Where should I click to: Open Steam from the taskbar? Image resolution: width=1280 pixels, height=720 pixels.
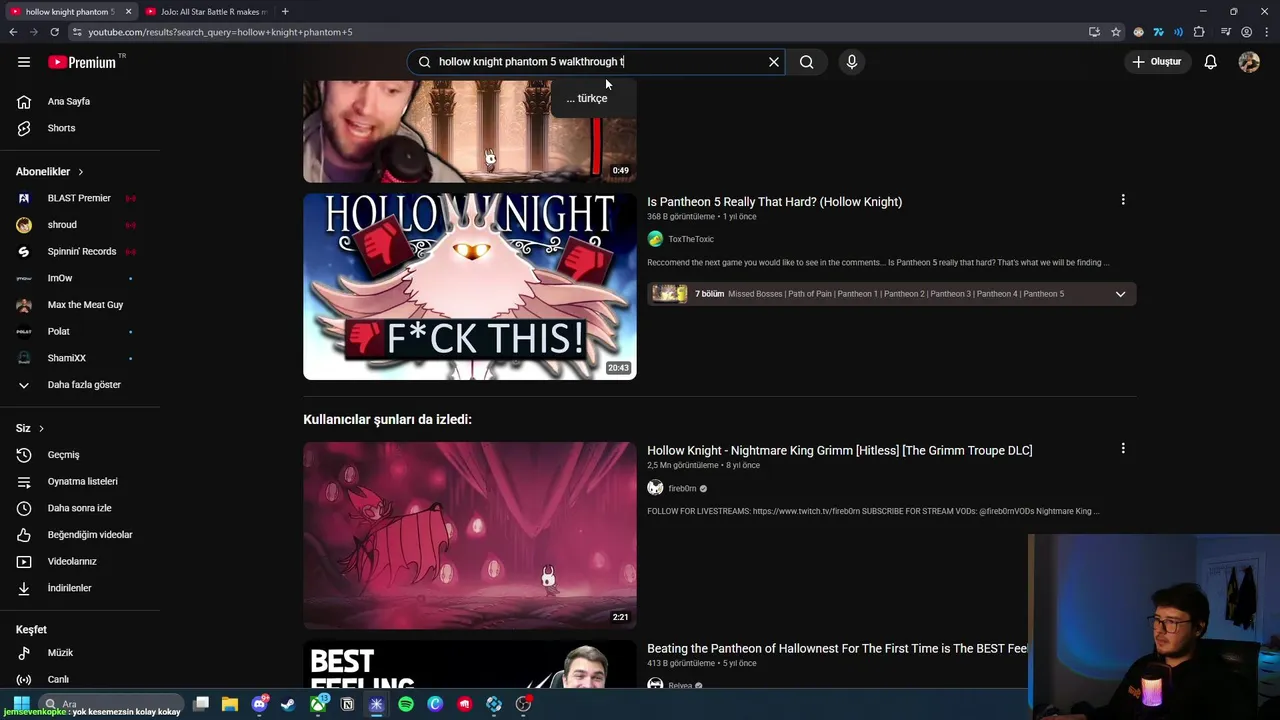[288, 704]
